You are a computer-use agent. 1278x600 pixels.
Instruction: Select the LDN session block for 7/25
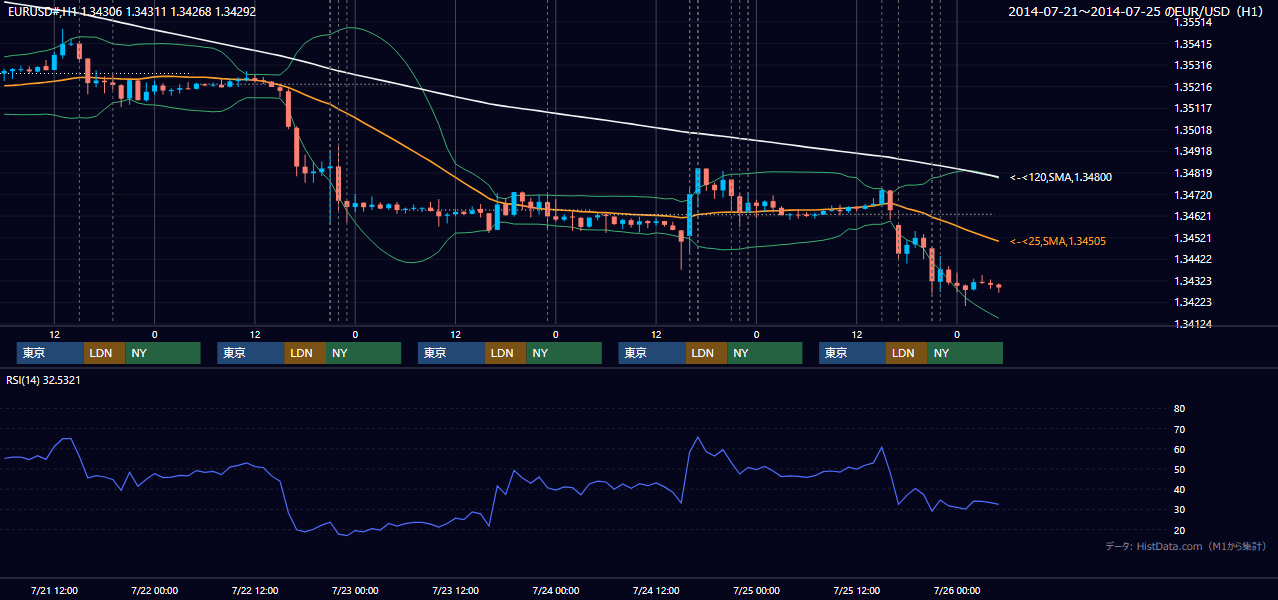[906, 353]
